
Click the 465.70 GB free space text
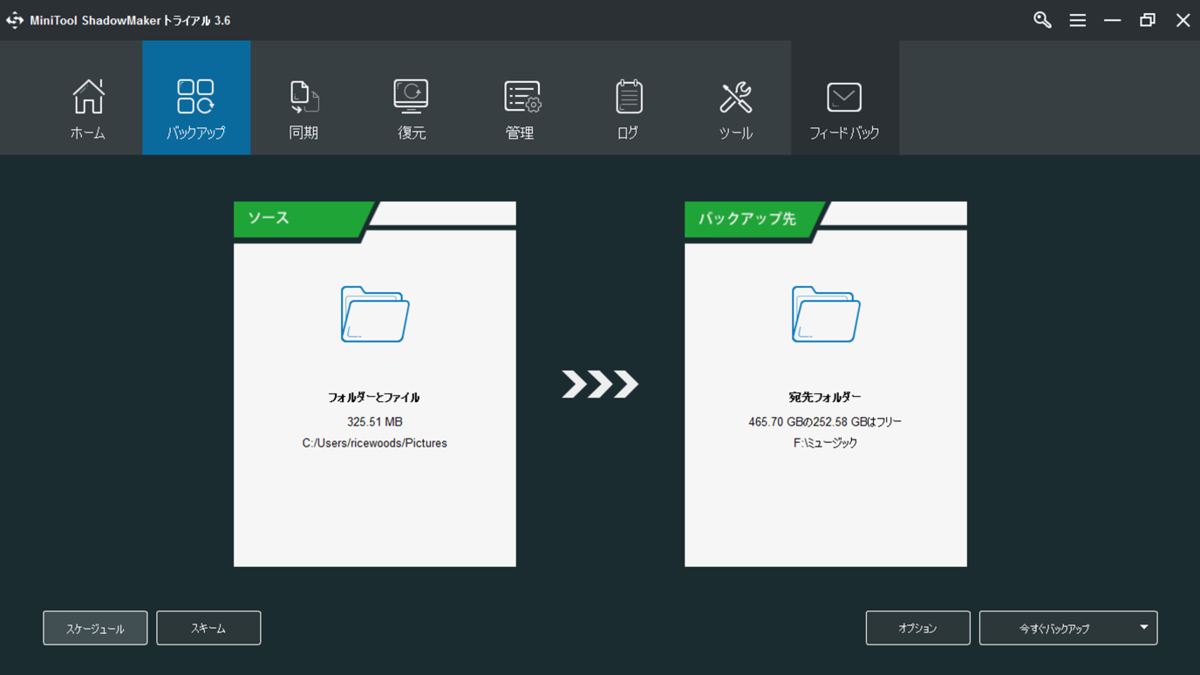[x=825, y=422]
